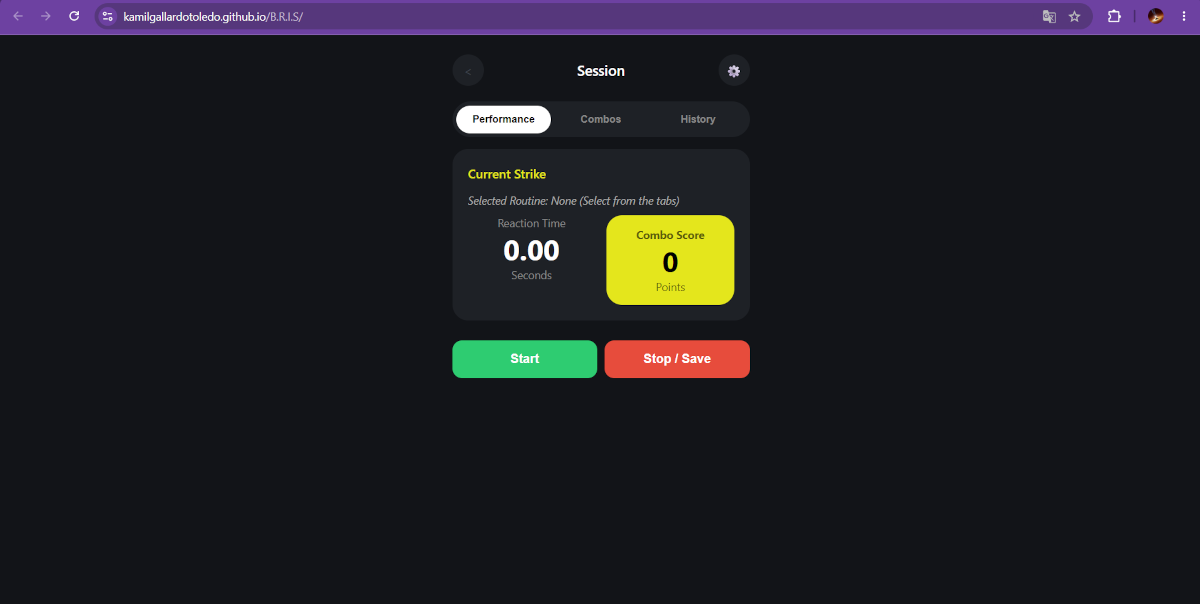Open site information icon in address bar
This screenshot has width=1200, height=604.
[108, 16]
